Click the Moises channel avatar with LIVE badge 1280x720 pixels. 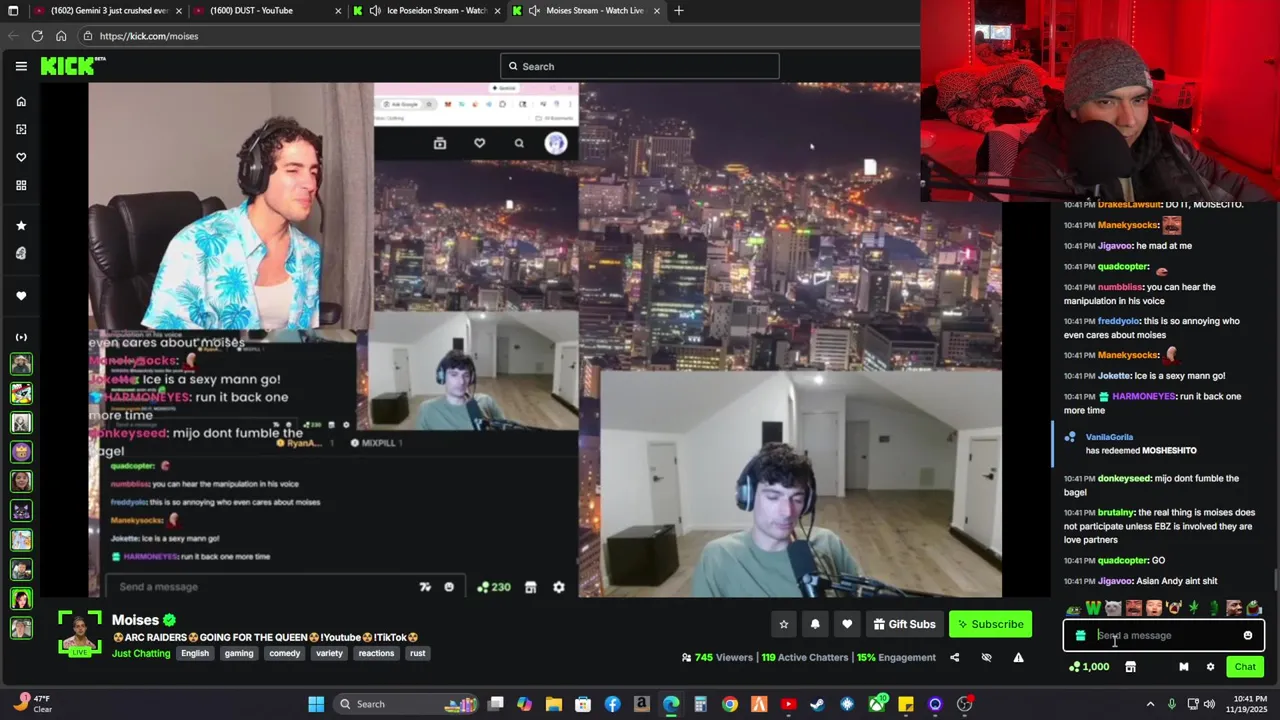click(x=79, y=633)
